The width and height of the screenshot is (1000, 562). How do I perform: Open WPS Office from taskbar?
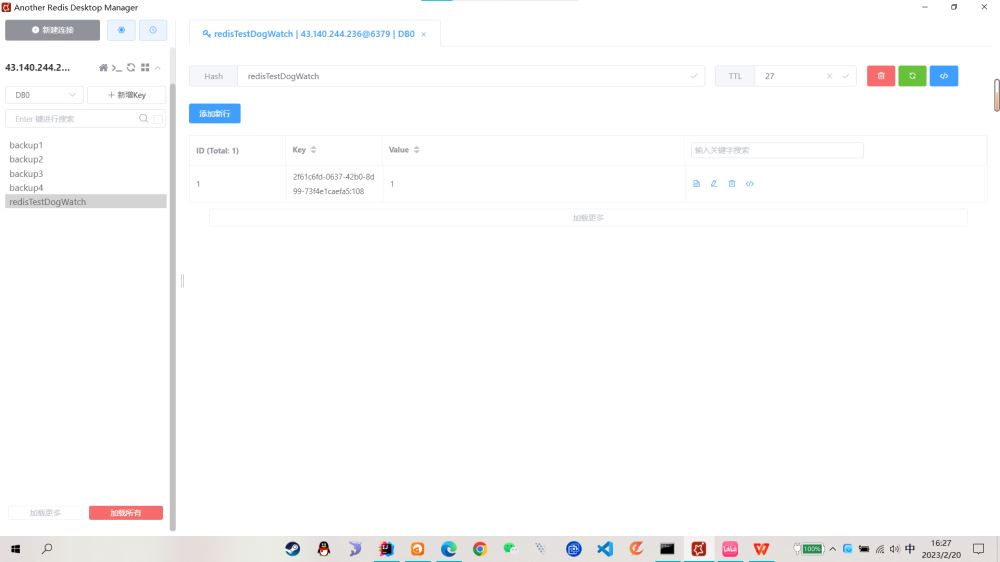[761, 549]
